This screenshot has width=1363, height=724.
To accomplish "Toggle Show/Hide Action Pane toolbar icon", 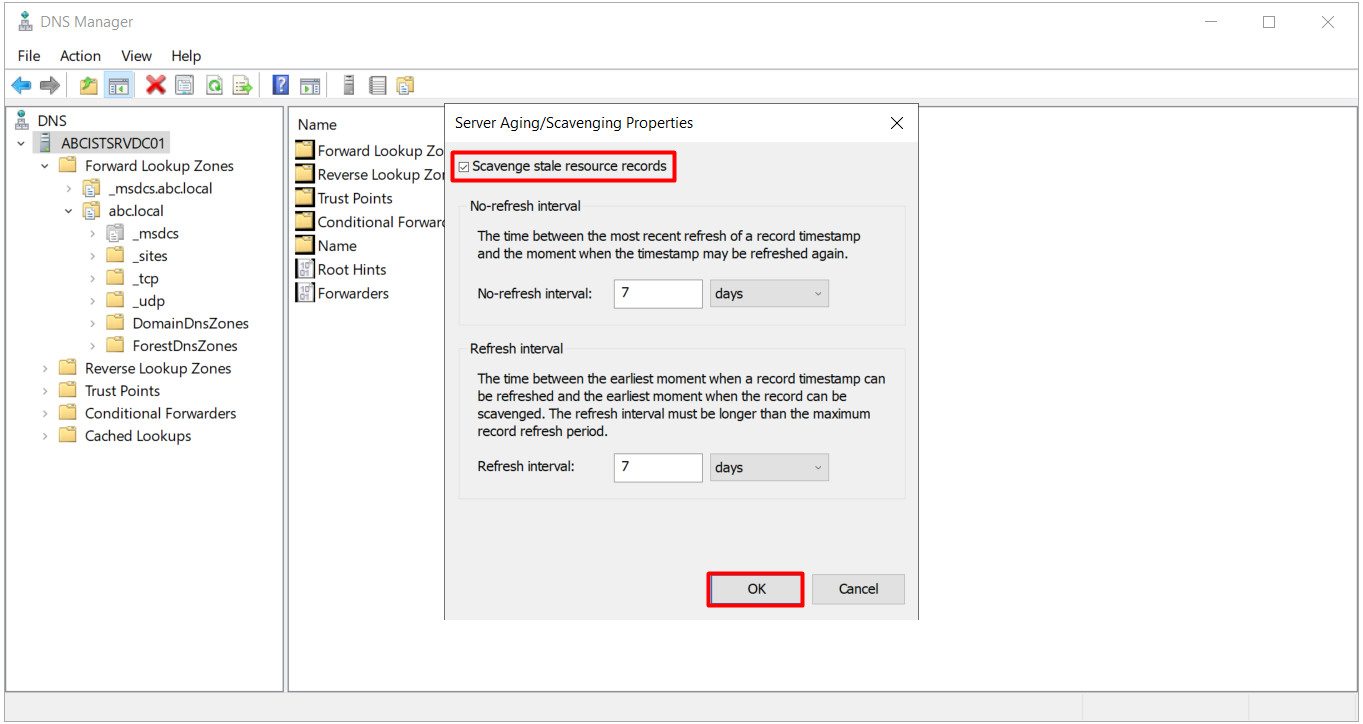I will [310, 85].
